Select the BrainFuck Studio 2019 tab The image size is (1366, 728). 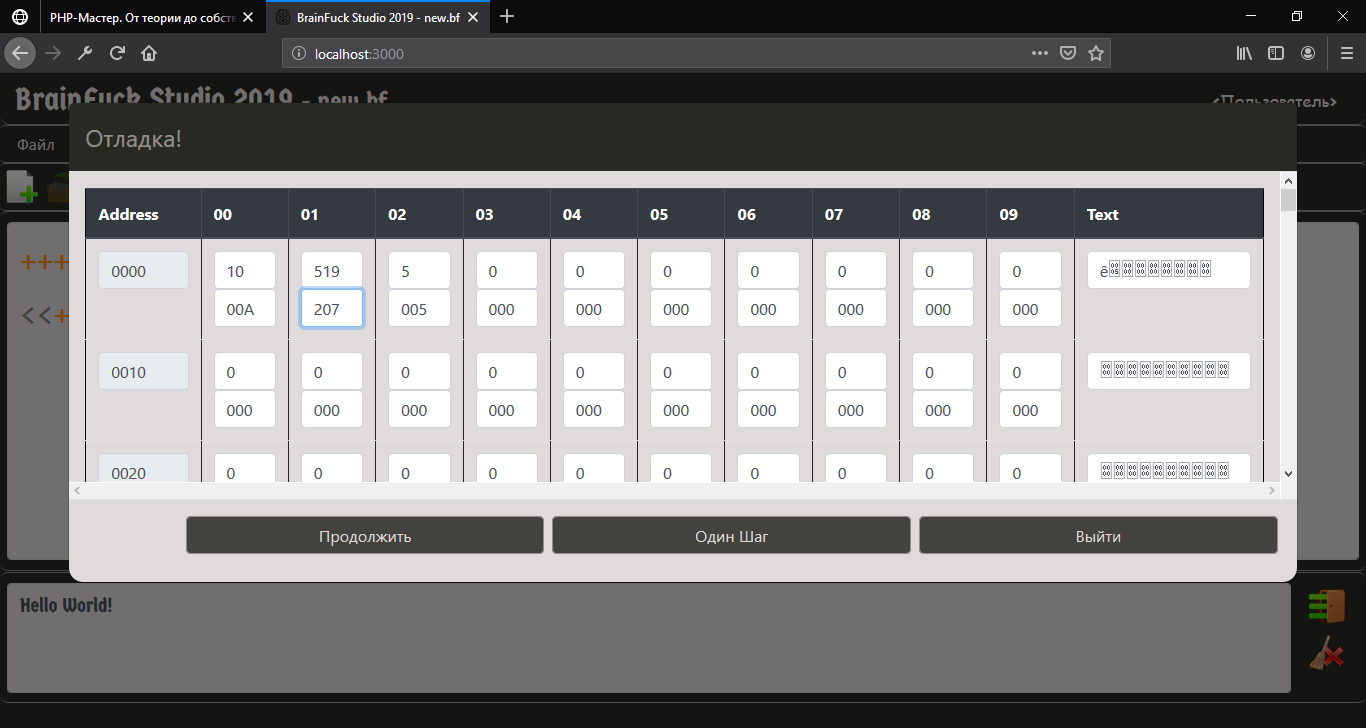[x=378, y=17]
